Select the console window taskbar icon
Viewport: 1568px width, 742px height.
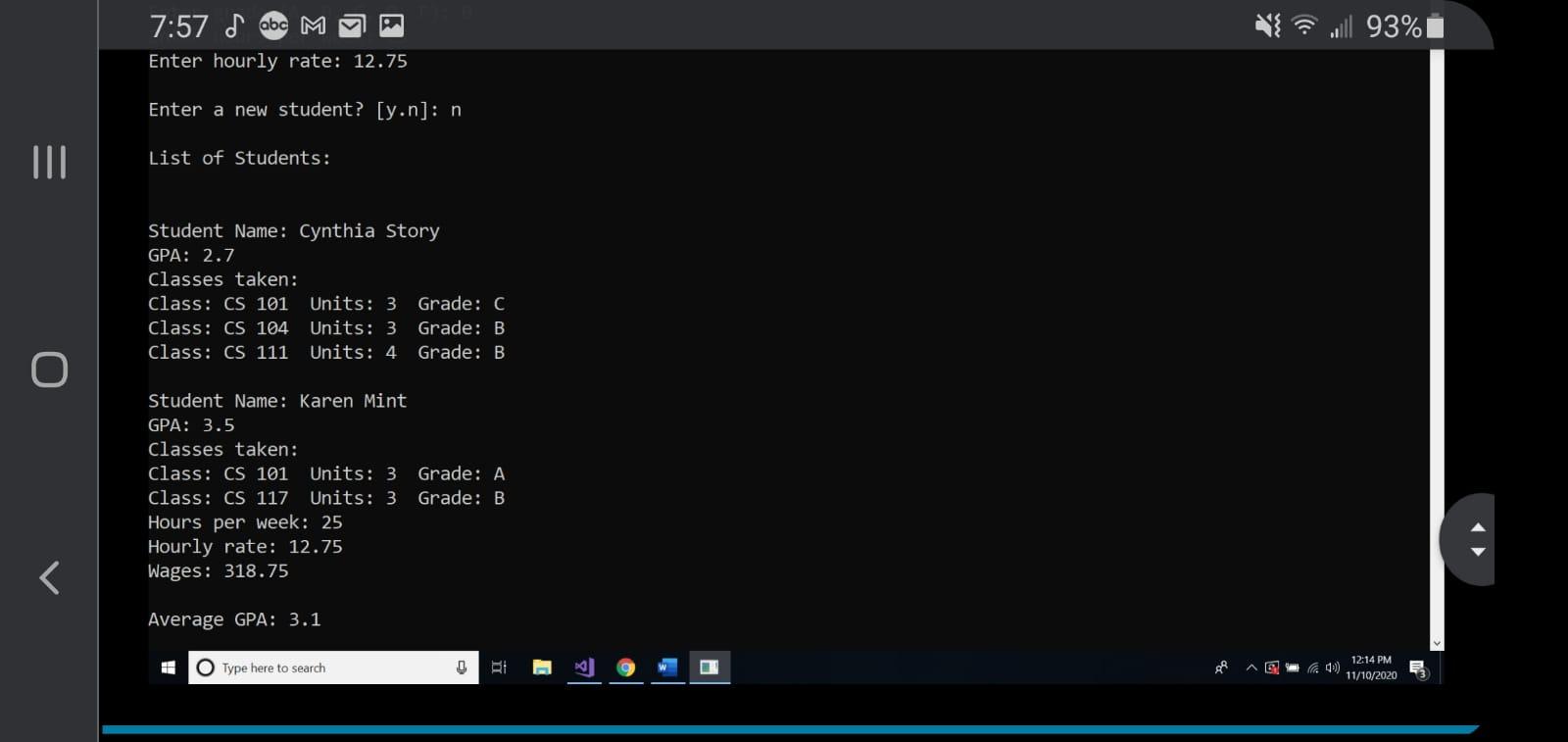710,668
